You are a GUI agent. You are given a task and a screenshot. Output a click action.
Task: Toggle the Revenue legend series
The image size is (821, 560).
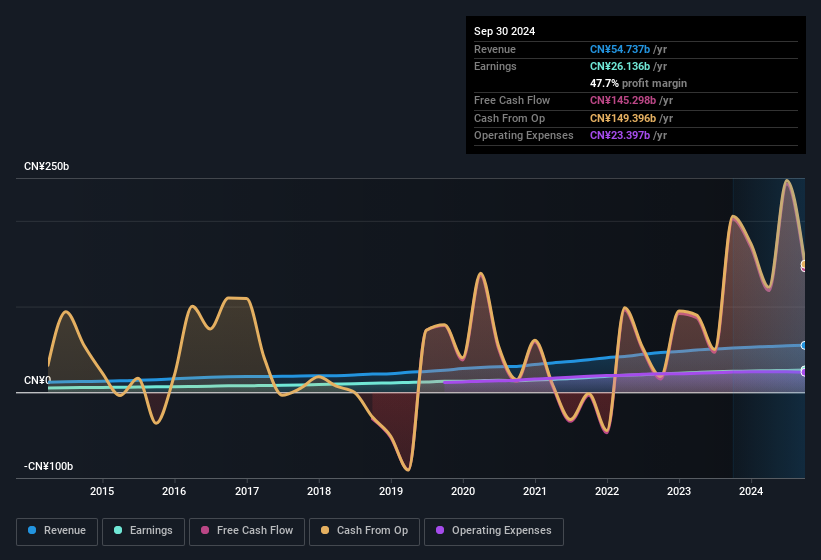[57, 531]
